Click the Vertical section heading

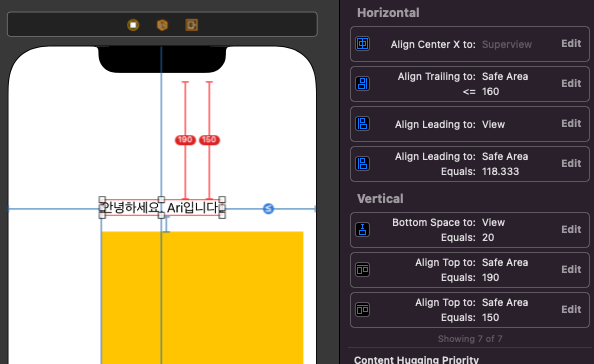380,199
